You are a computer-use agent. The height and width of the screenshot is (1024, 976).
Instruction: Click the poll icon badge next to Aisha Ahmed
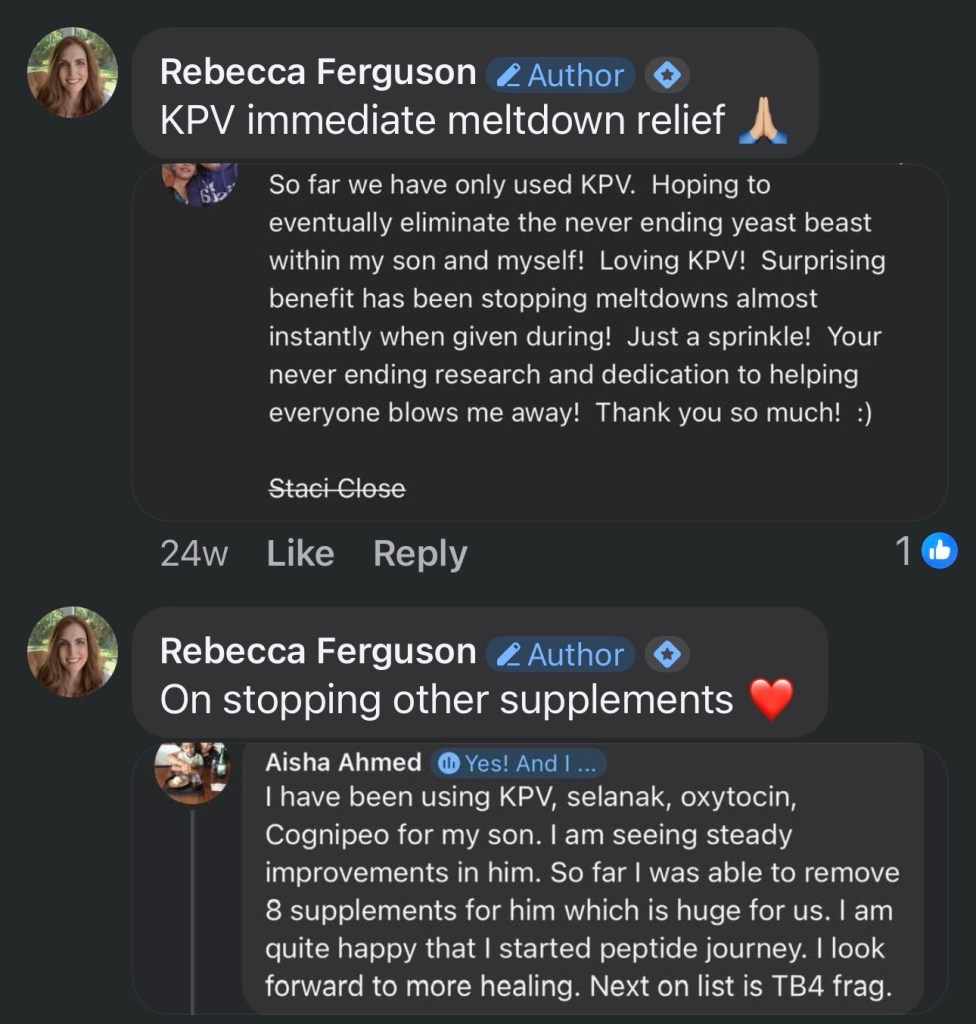449,763
